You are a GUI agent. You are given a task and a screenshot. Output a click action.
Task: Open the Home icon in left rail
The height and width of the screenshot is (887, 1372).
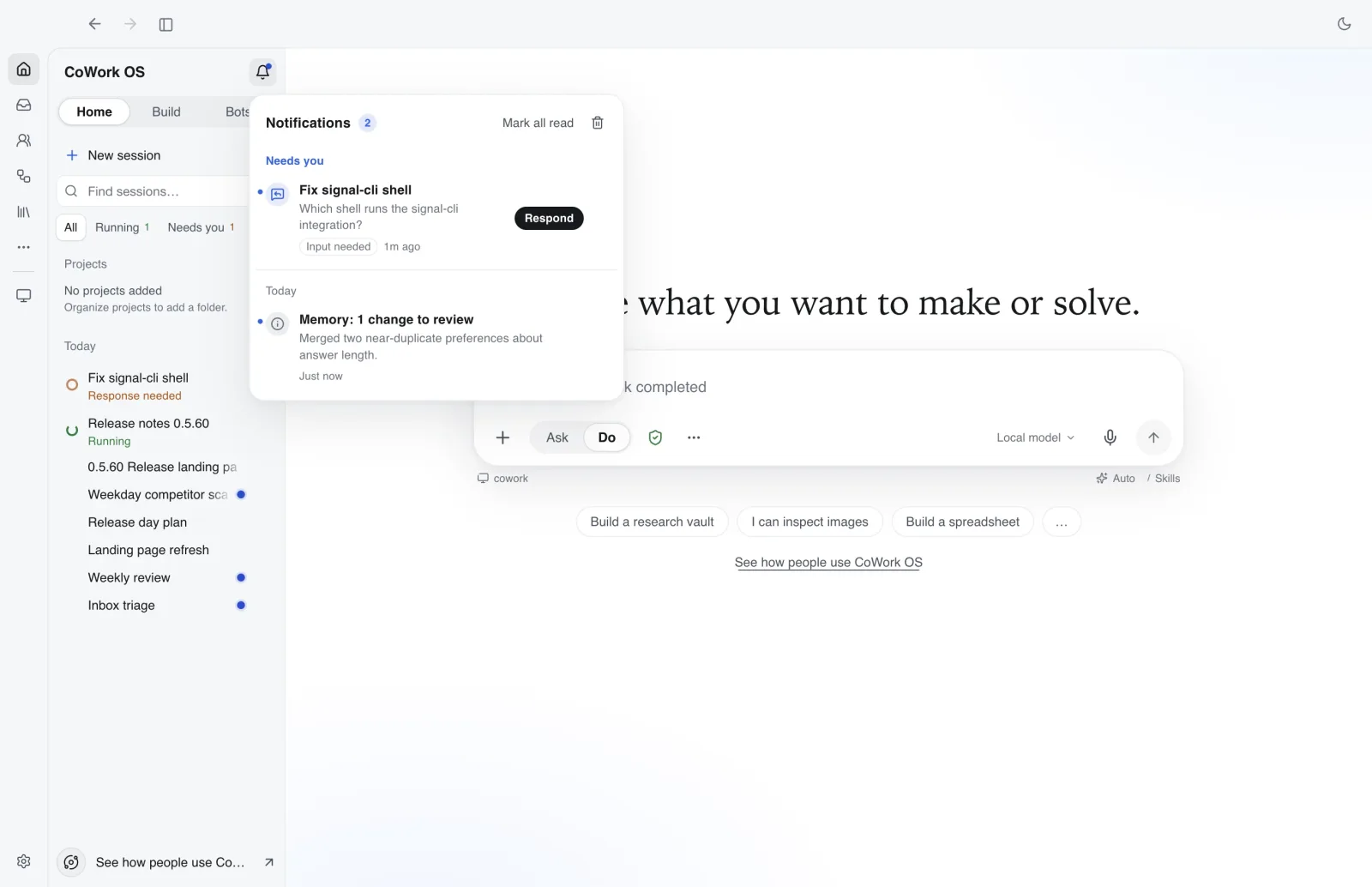pos(24,69)
